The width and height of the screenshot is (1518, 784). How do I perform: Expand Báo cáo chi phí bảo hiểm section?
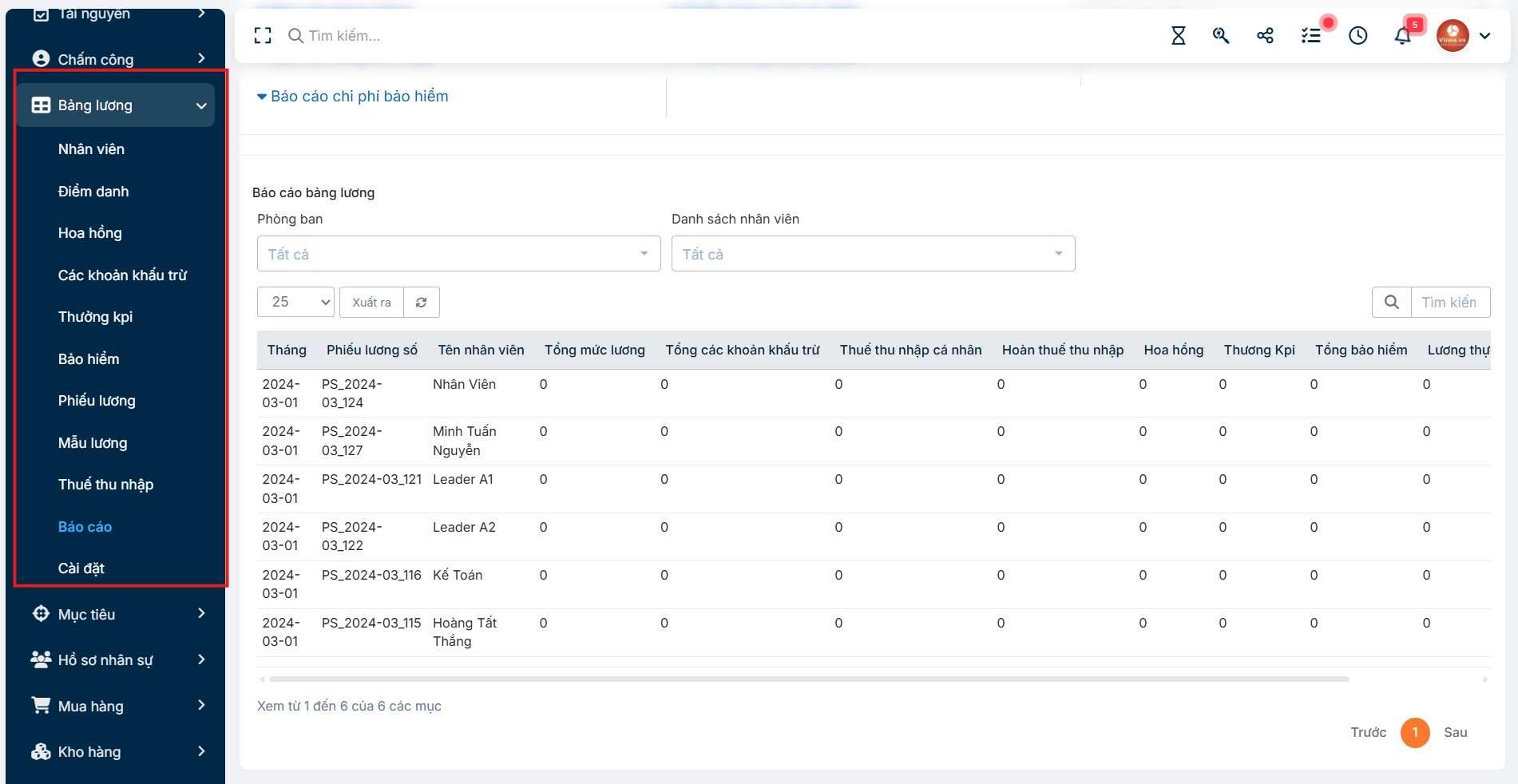pos(352,96)
